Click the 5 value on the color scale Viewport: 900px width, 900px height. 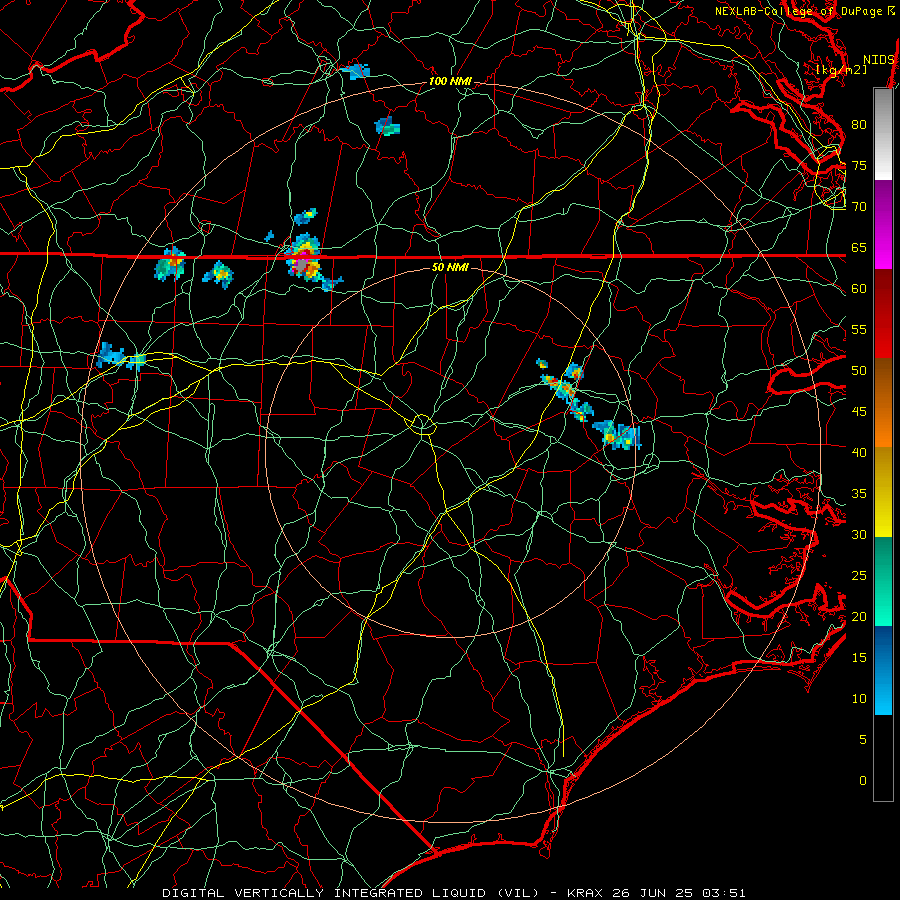(x=863, y=739)
